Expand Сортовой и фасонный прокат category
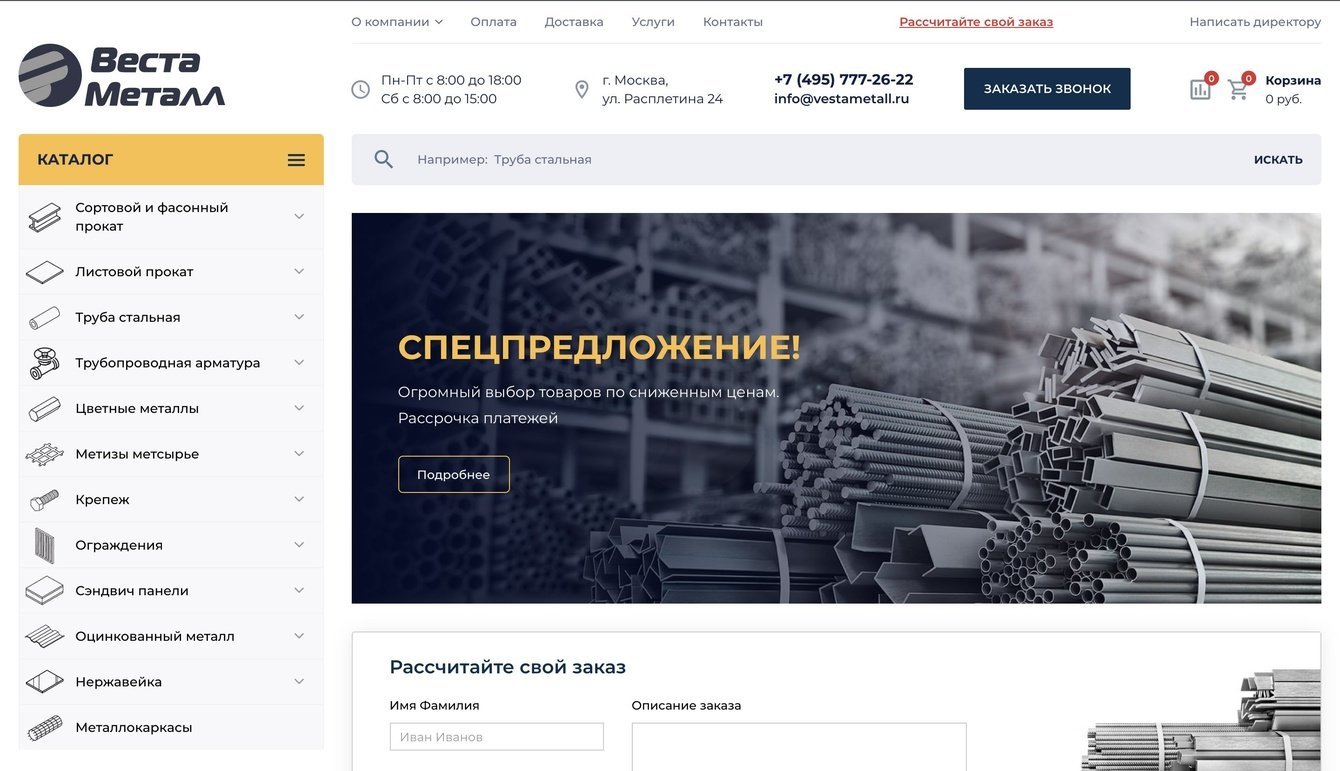Screen dimensions: 1340x771 coord(299,216)
